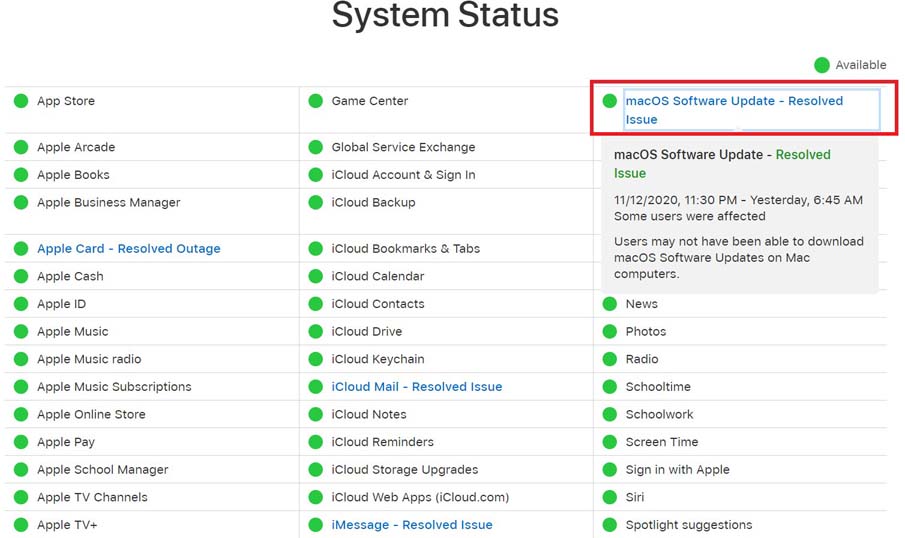Click the status dot beside Apple Cash
Image resolution: width=905 pixels, height=538 pixels.
pos(21,277)
